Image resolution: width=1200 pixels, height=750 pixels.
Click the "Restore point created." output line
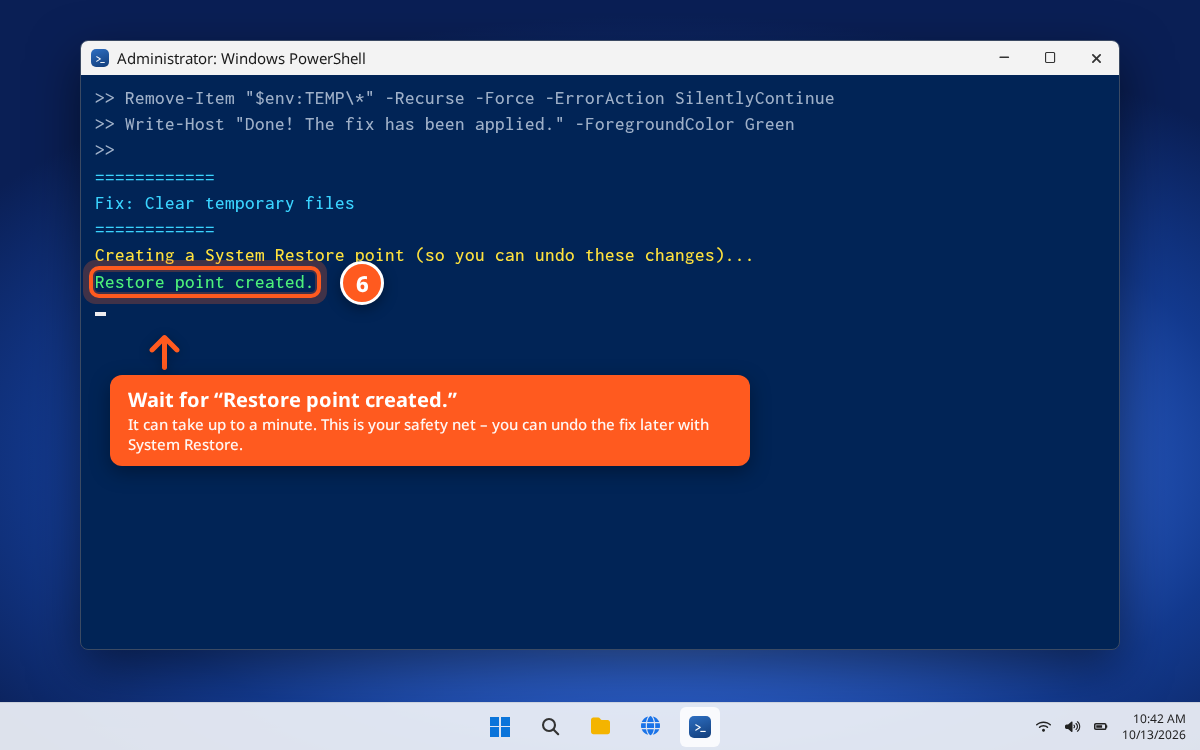(x=205, y=282)
